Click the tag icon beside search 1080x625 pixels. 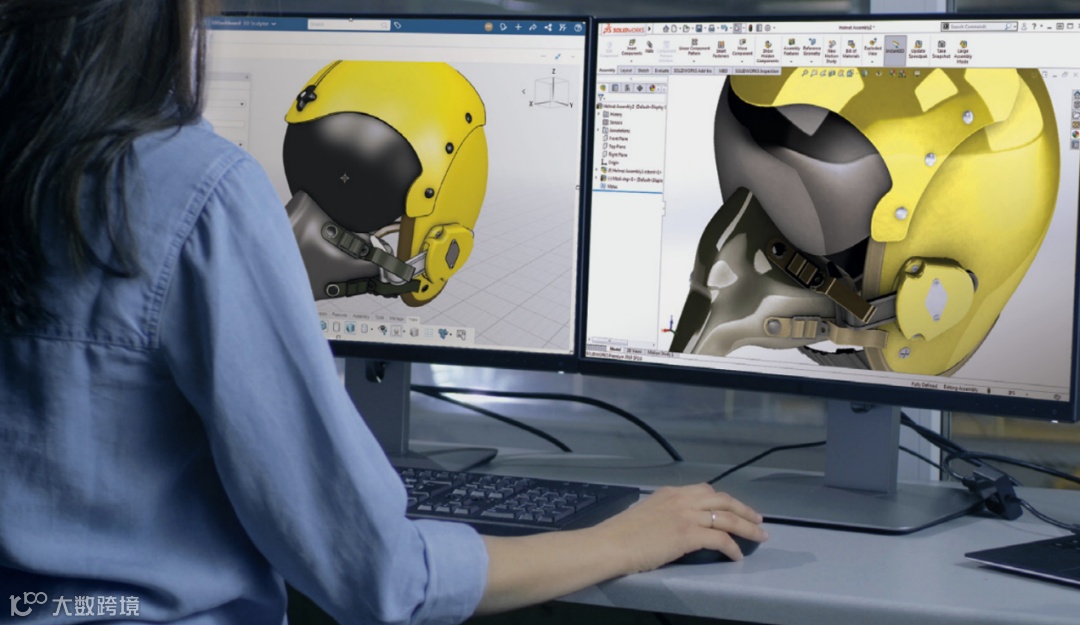(x=397, y=25)
